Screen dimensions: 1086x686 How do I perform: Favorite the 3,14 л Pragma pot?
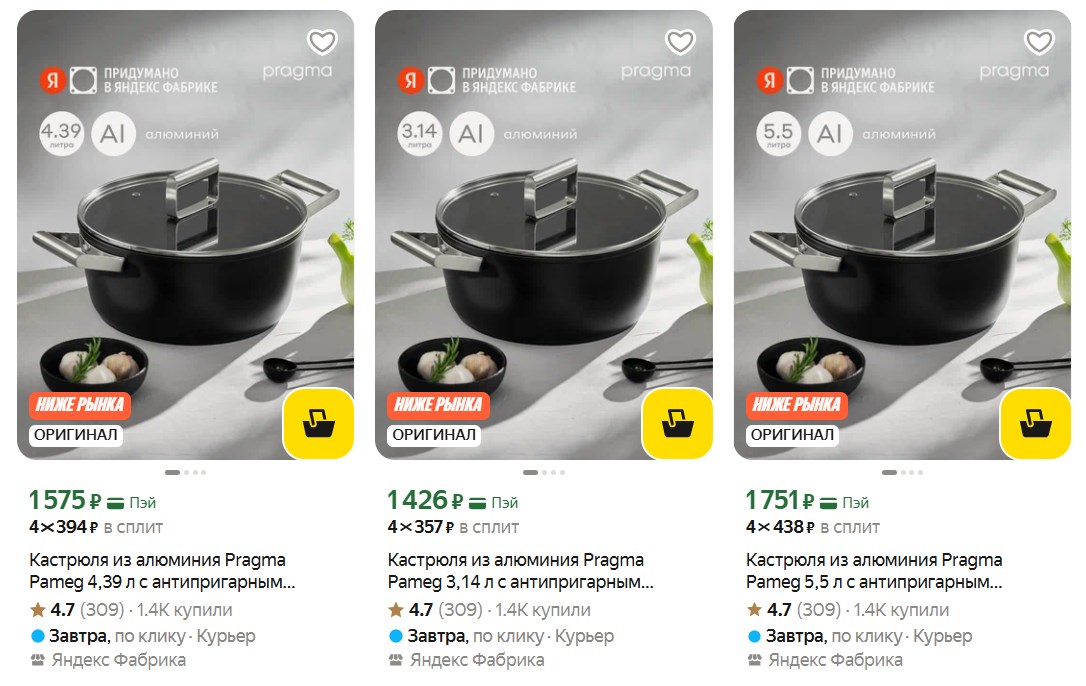tap(680, 42)
